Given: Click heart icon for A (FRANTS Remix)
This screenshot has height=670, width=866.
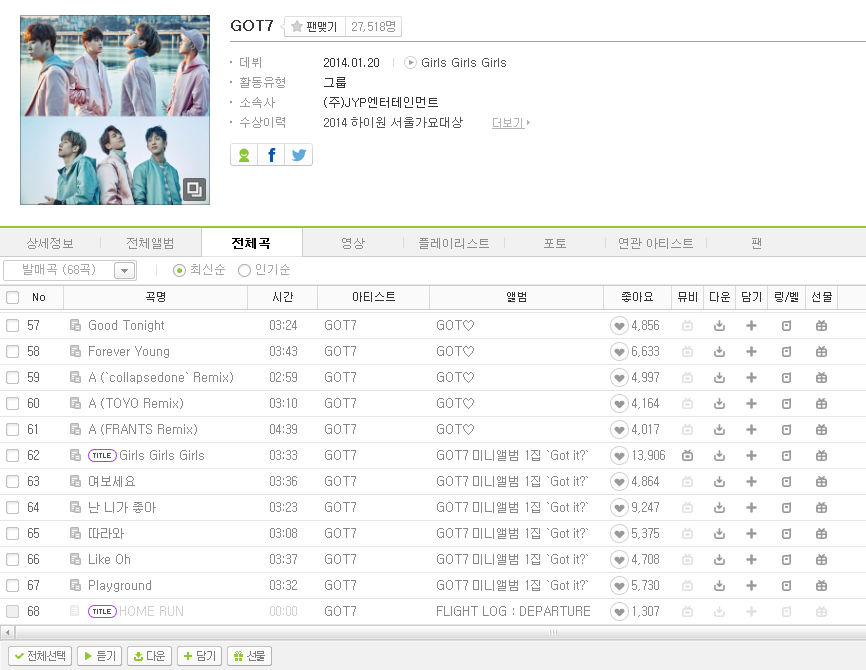Looking at the screenshot, I should [619, 430].
